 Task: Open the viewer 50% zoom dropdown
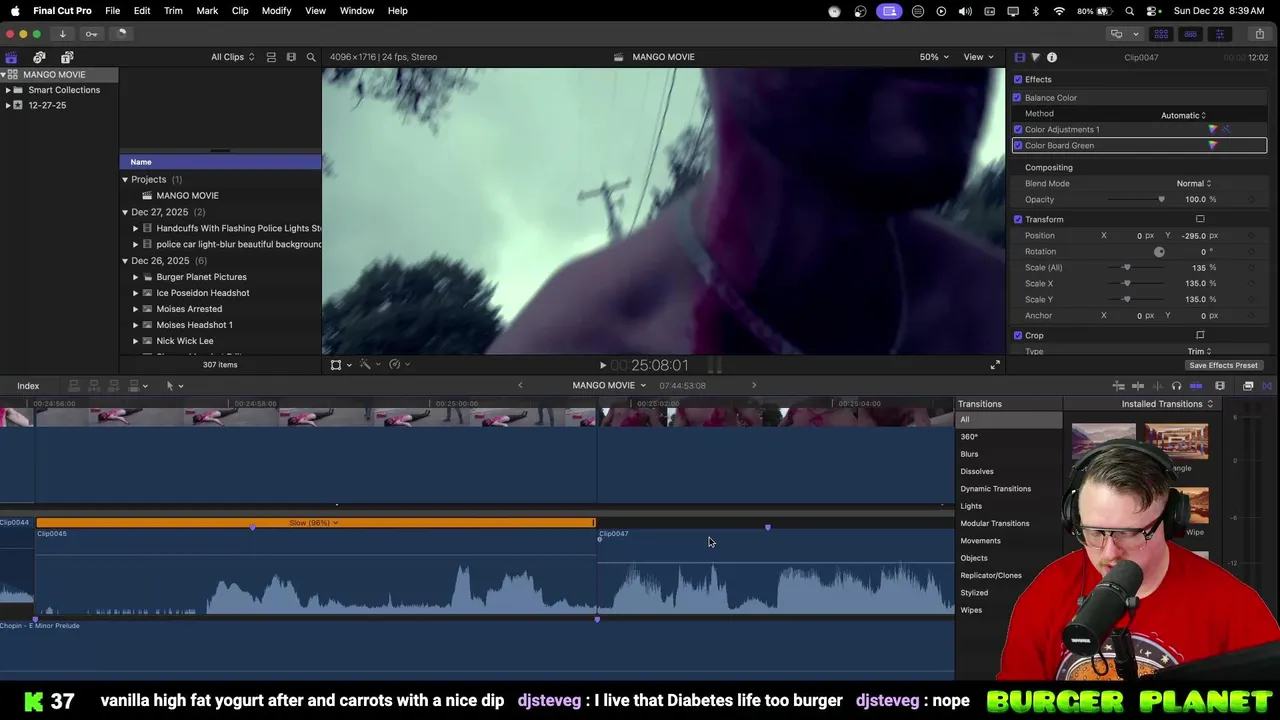(x=934, y=57)
